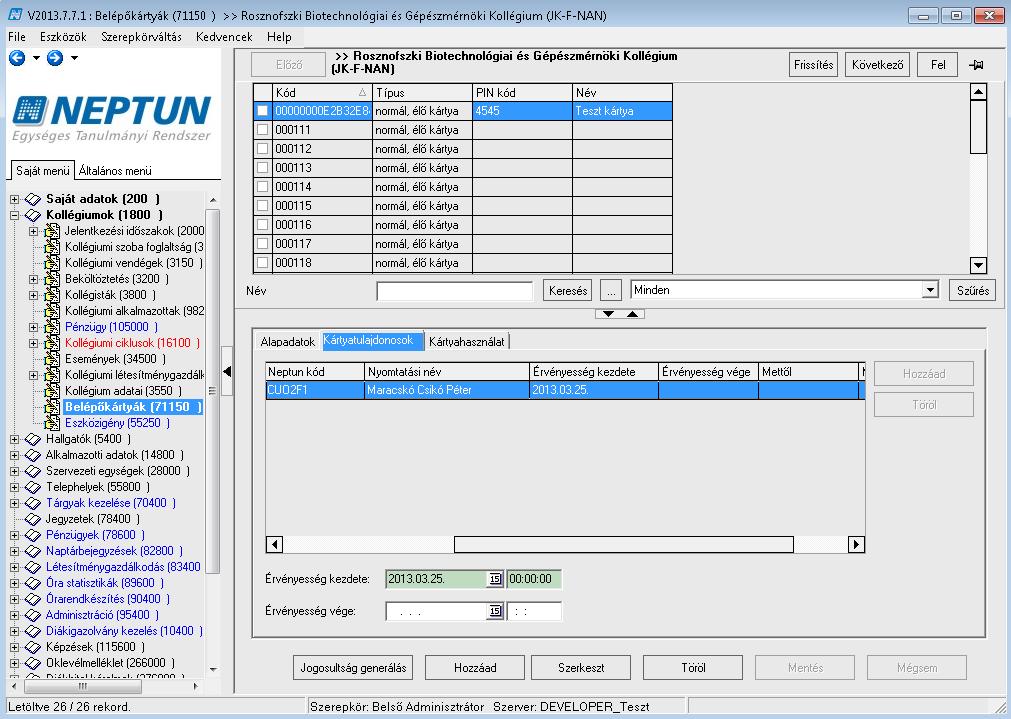The width and height of the screenshot is (1011, 719).
Task: Click the Keresés button
Action: tap(568, 291)
